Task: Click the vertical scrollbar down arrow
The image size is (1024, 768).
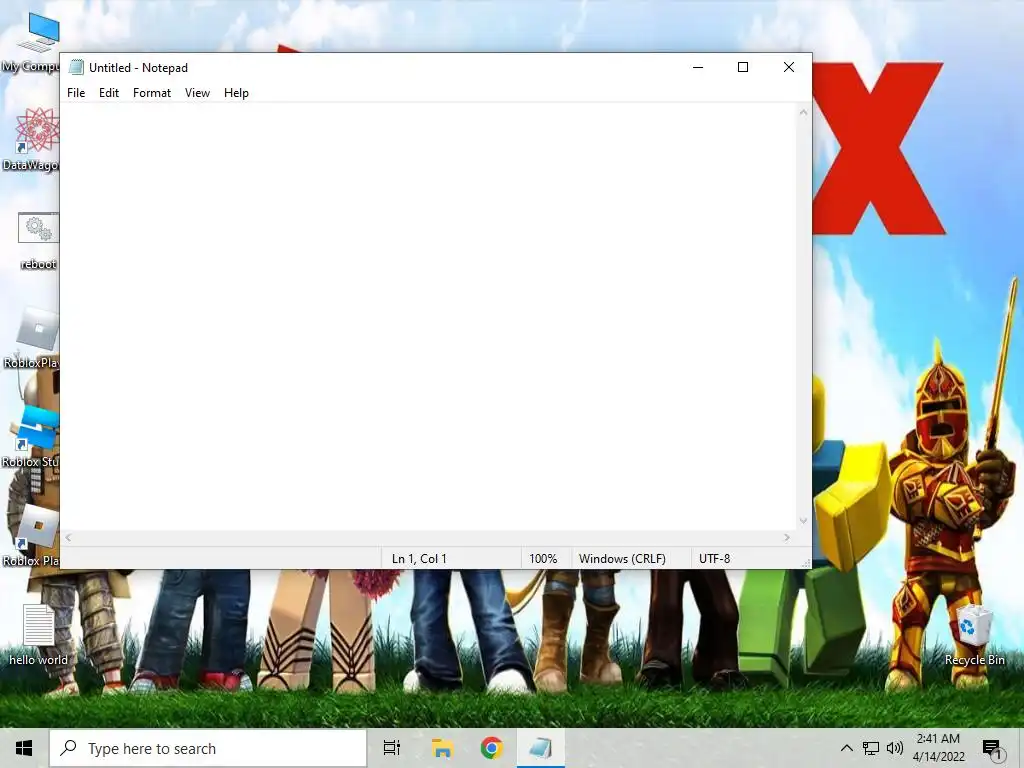Action: pos(803,521)
